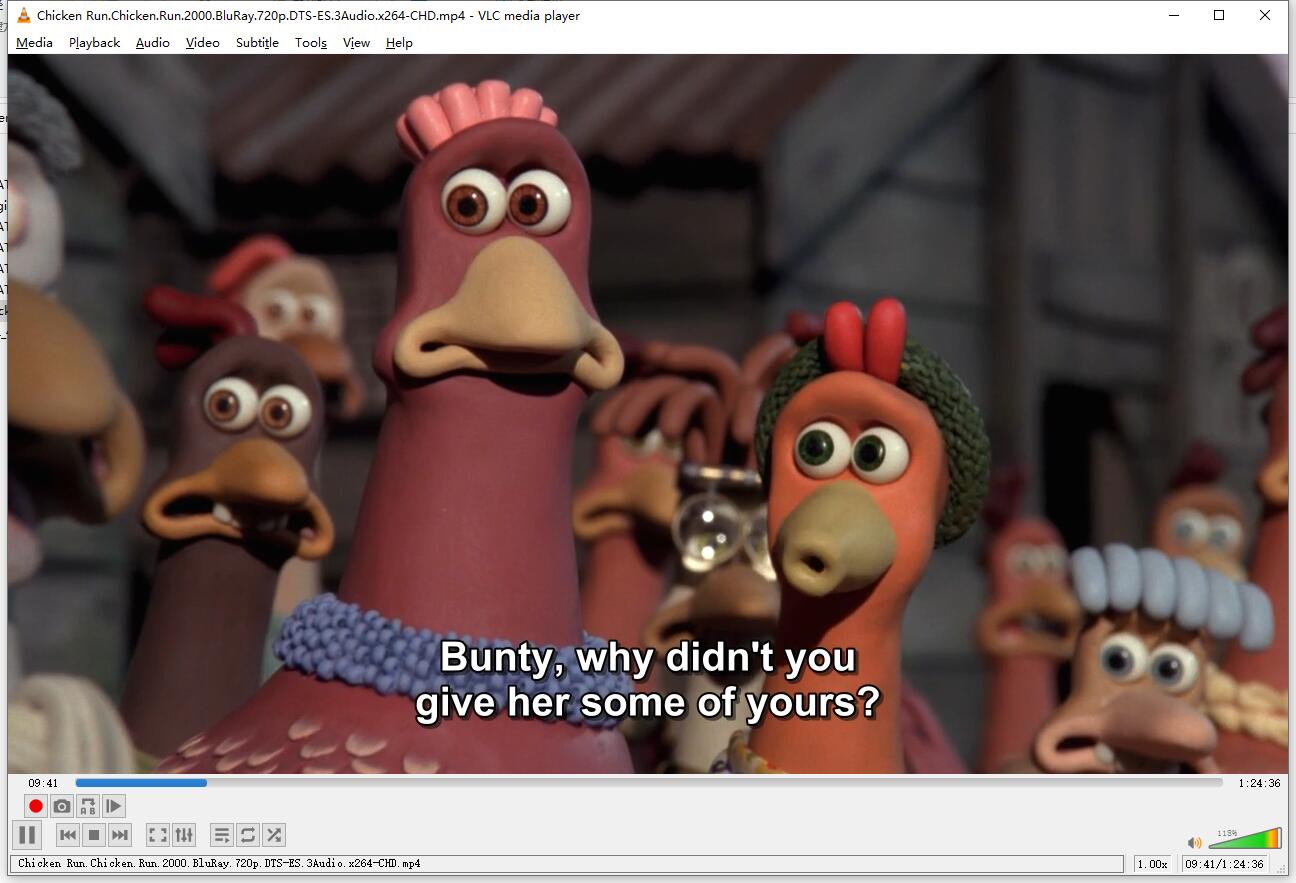The width and height of the screenshot is (1296, 883).
Task: Skip to next media in playlist
Action: [120, 835]
